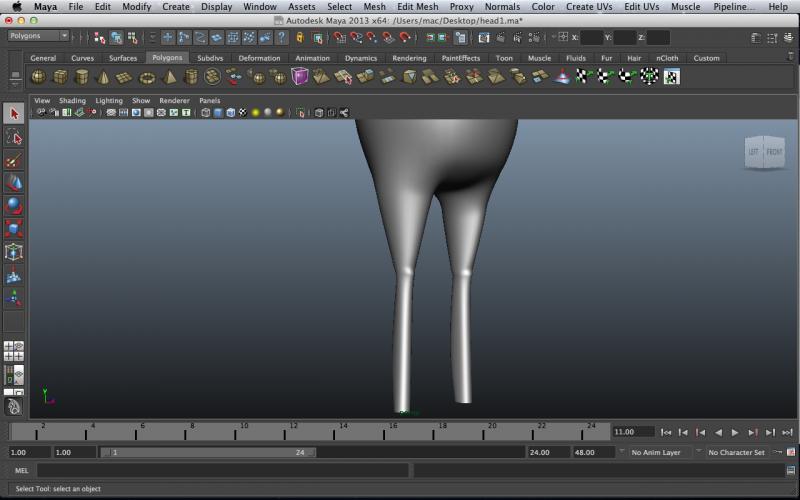Toggle smooth shade all cube in panel toolbar
The width and height of the screenshot is (800, 500).
point(217,113)
